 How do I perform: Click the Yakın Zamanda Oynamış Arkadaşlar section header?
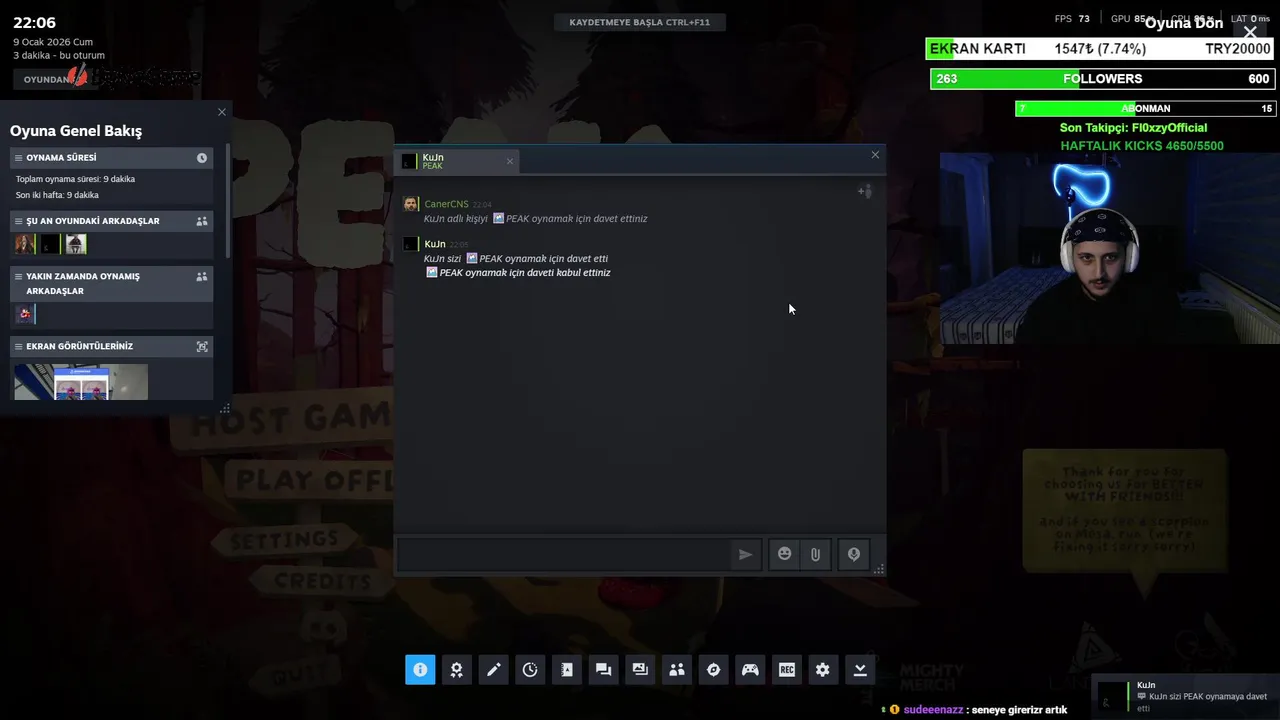[112, 284]
